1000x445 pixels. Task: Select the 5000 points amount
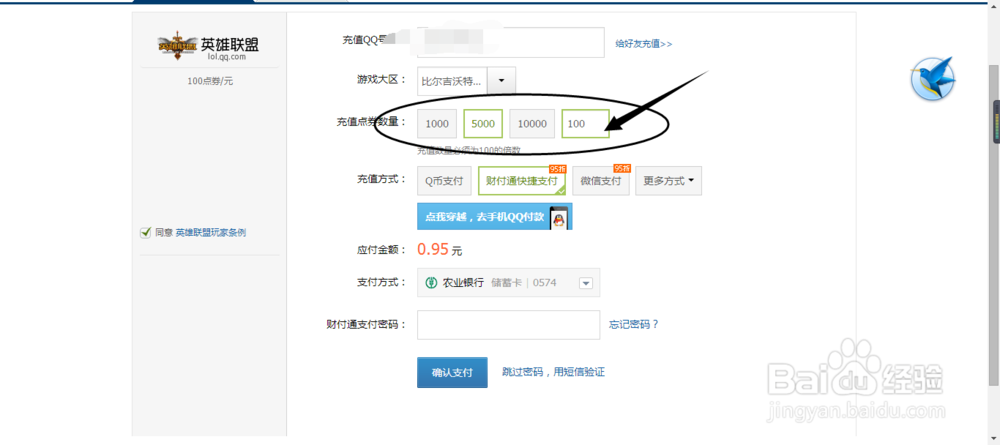tap(483, 124)
